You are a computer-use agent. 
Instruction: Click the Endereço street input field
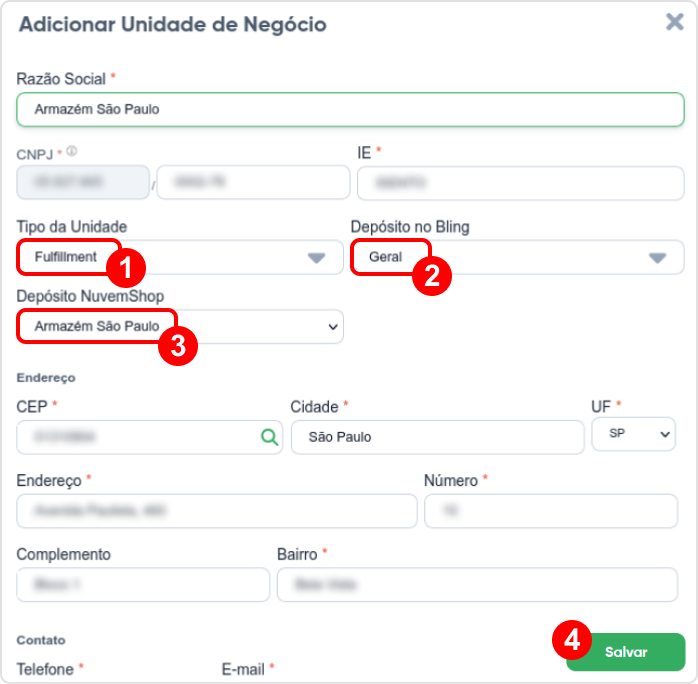tap(217, 511)
